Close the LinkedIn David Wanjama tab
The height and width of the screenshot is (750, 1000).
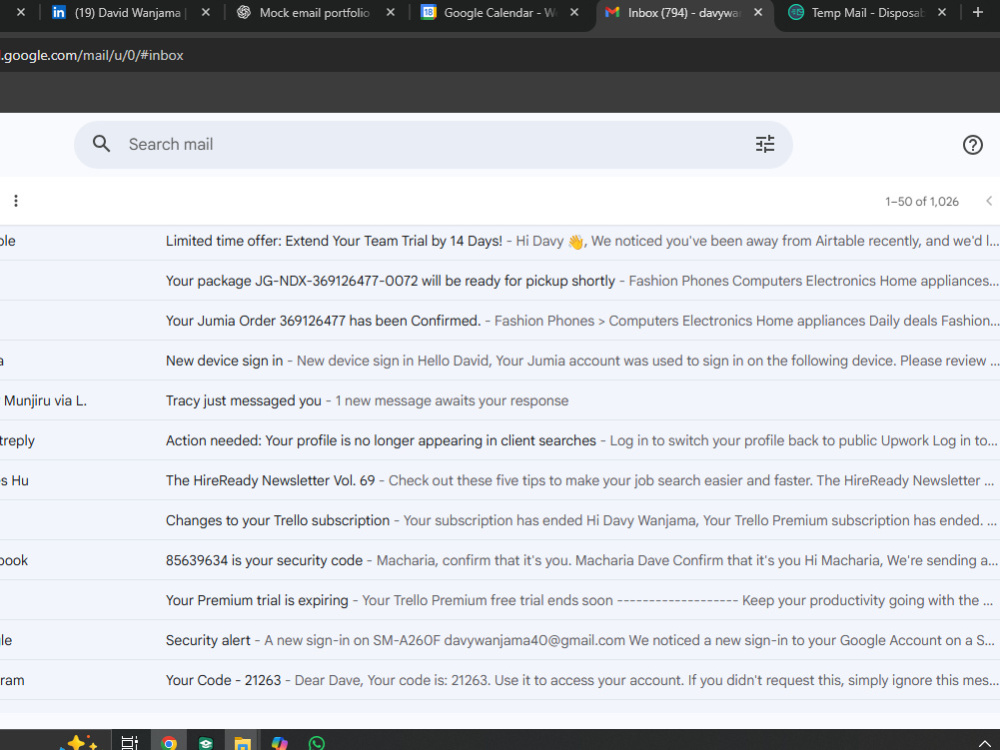tap(205, 12)
